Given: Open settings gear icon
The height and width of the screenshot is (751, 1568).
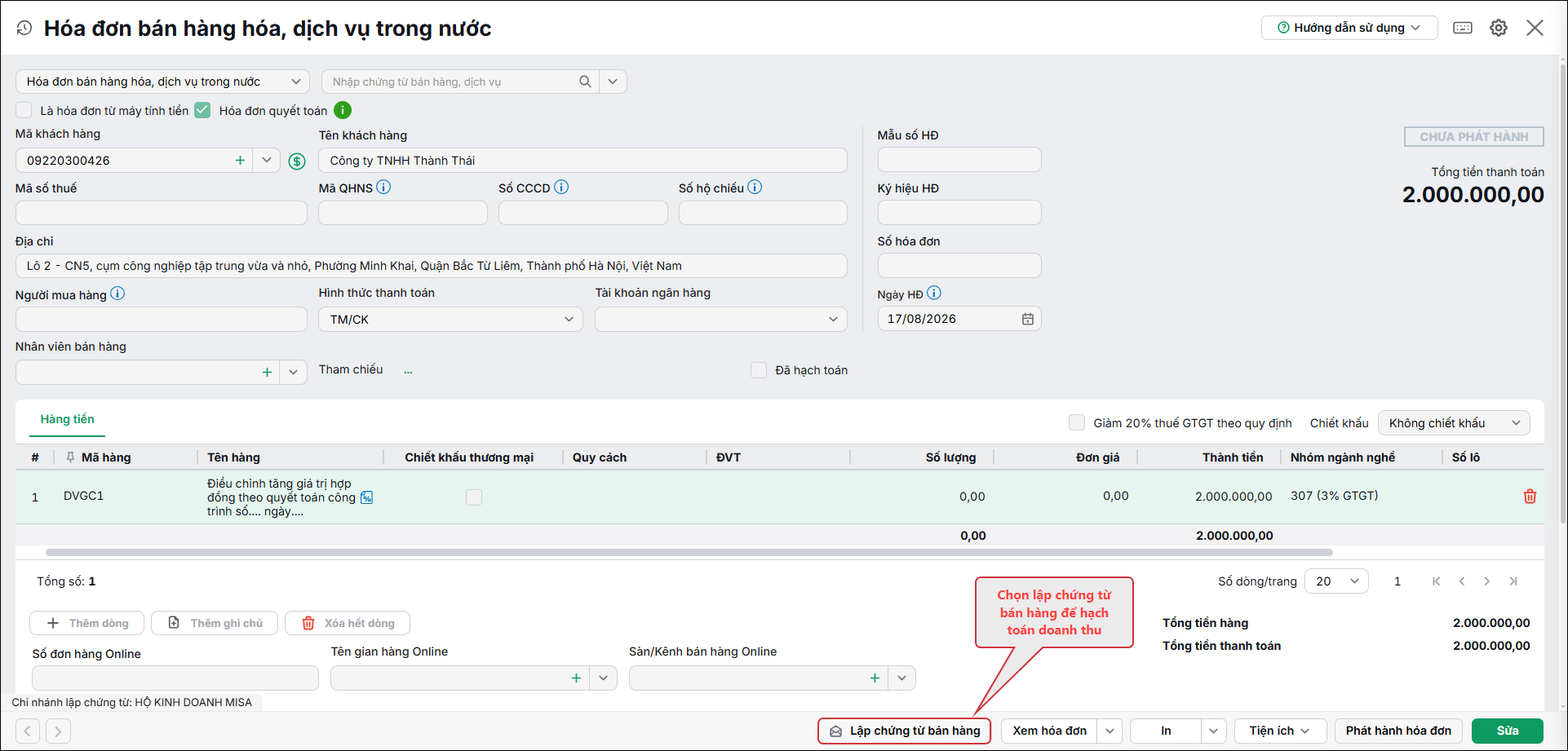Looking at the screenshot, I should pyautogui.click(x=1499, y=28).
